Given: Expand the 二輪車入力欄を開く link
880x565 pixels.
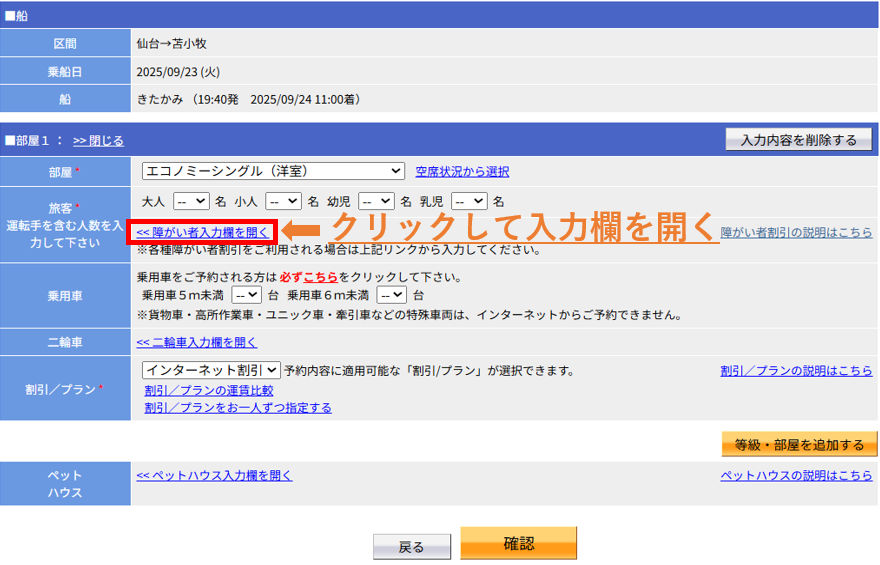Looking at the screenshot, I should [x=196, y=342].
